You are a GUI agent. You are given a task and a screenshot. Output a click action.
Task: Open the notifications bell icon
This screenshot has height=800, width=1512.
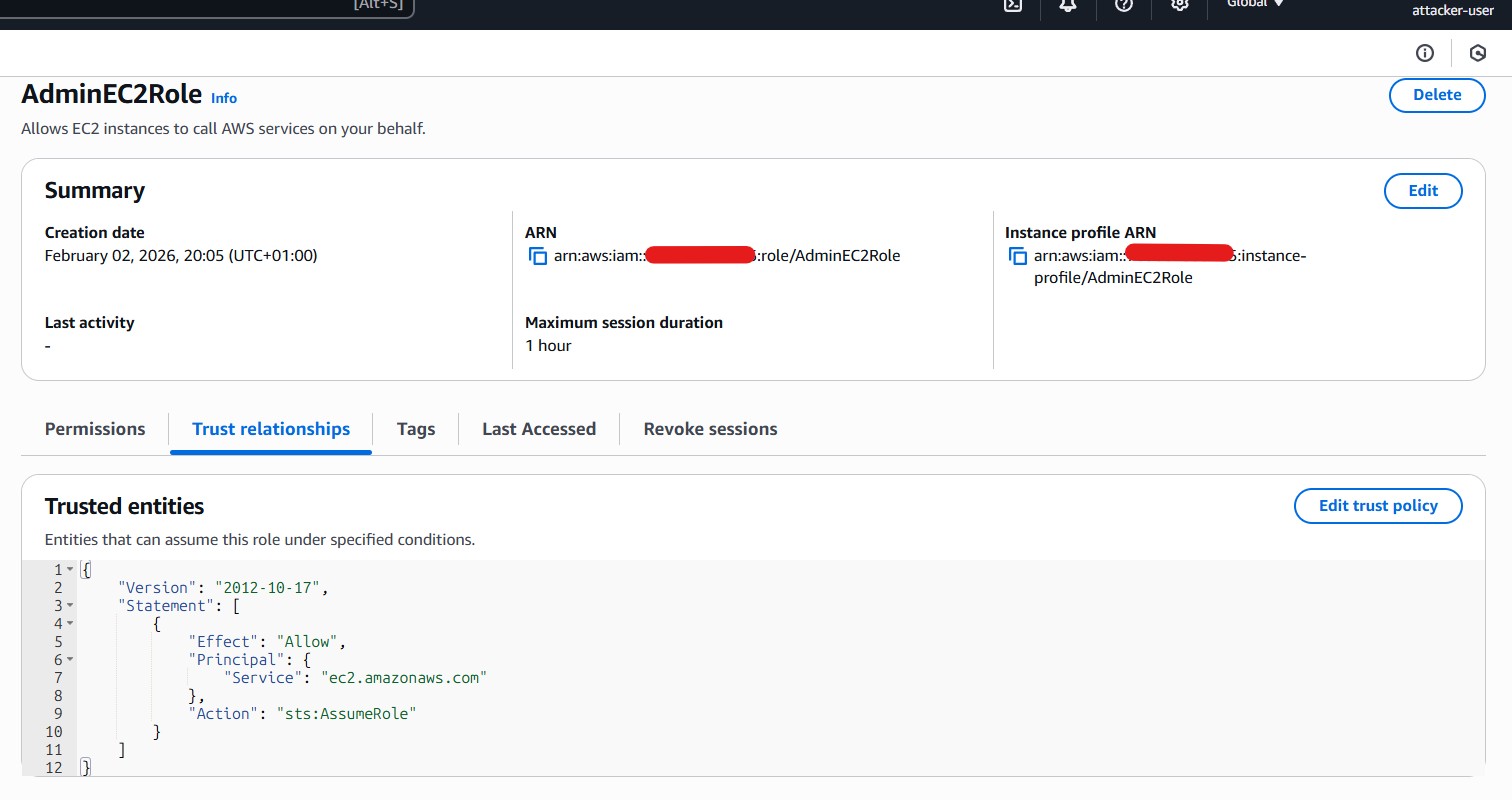click(x=1067, y=7)
